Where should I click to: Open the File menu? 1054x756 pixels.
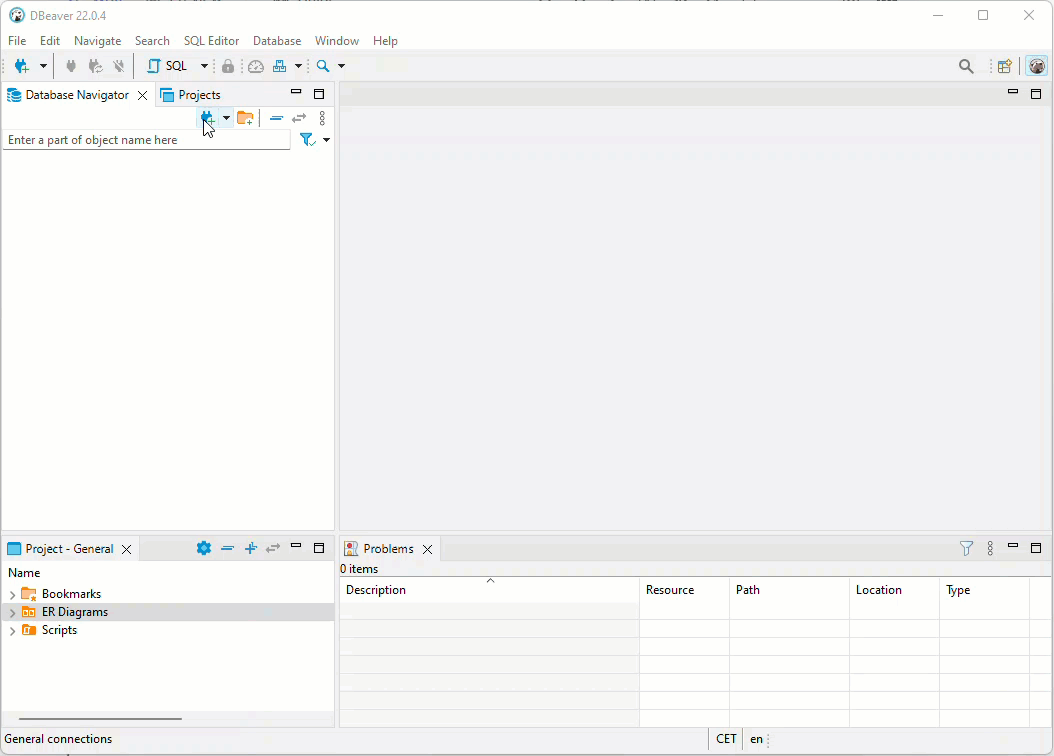point(17,41)
